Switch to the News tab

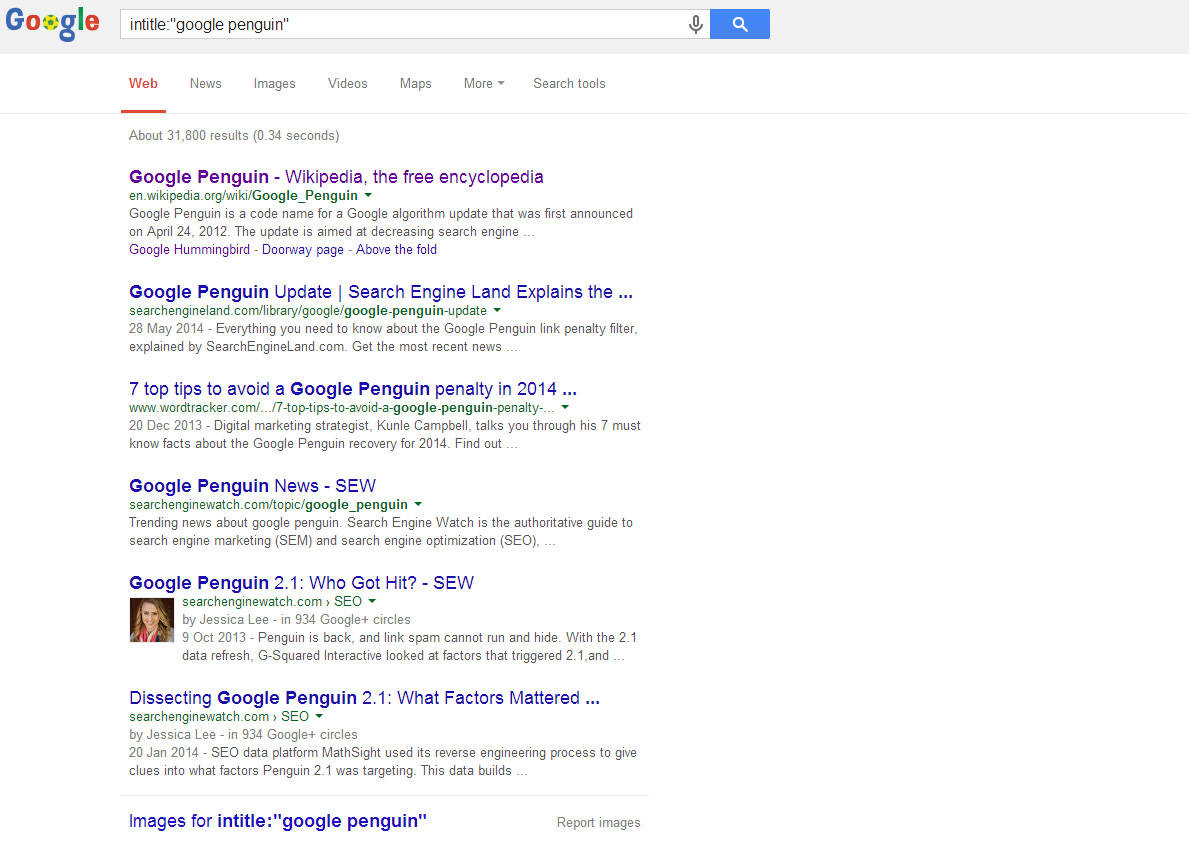(x=205, y=83)
